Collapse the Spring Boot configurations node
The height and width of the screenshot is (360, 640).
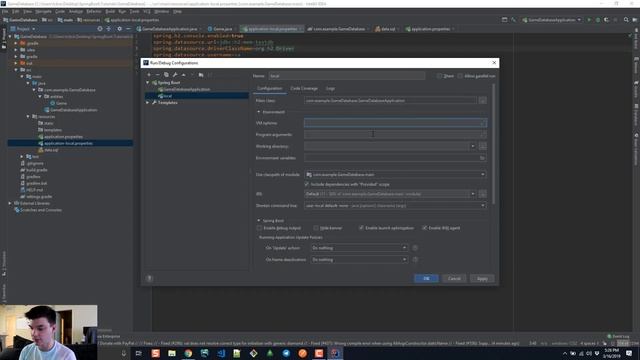click(x=148, y=82)
